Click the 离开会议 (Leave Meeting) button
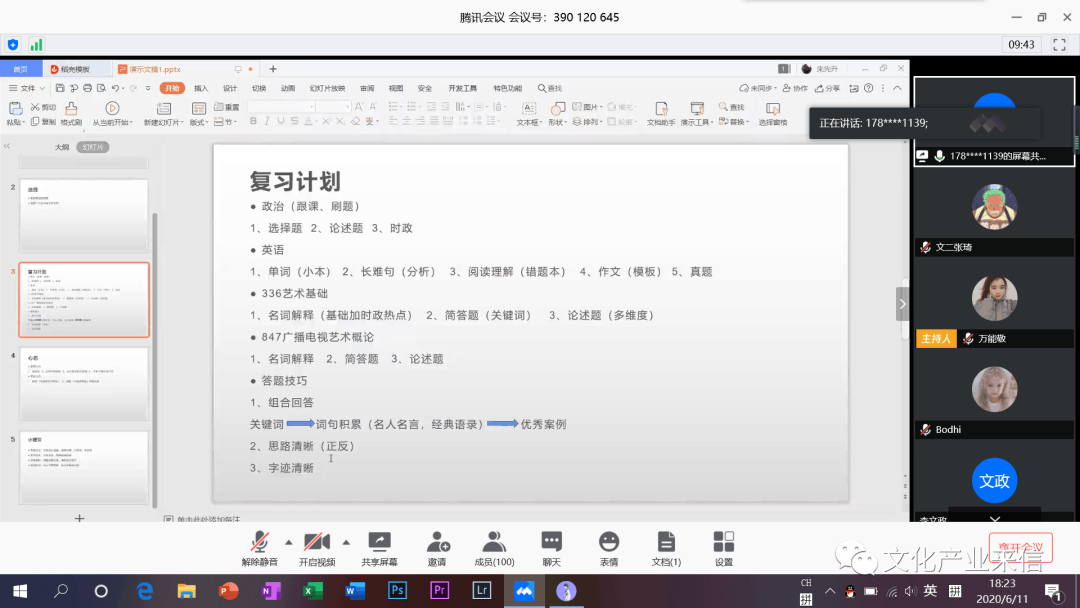Viewport: 1080px width, 608px height. 1020,547
